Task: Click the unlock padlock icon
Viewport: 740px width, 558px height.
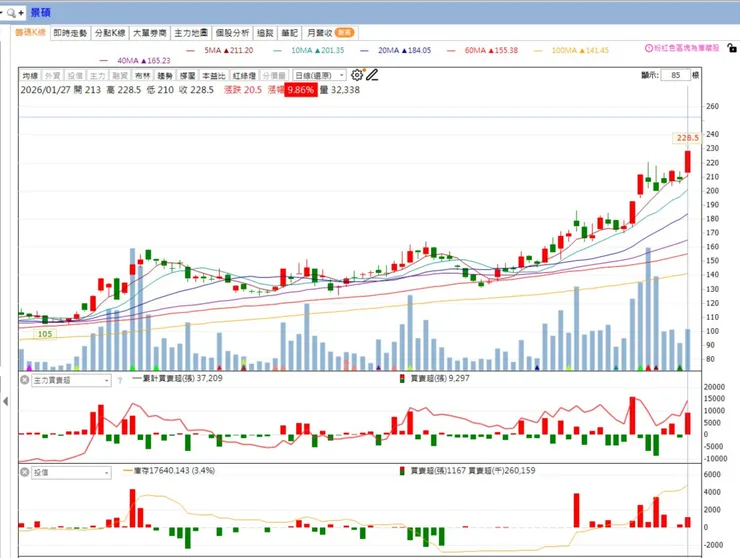Action: 731,48
